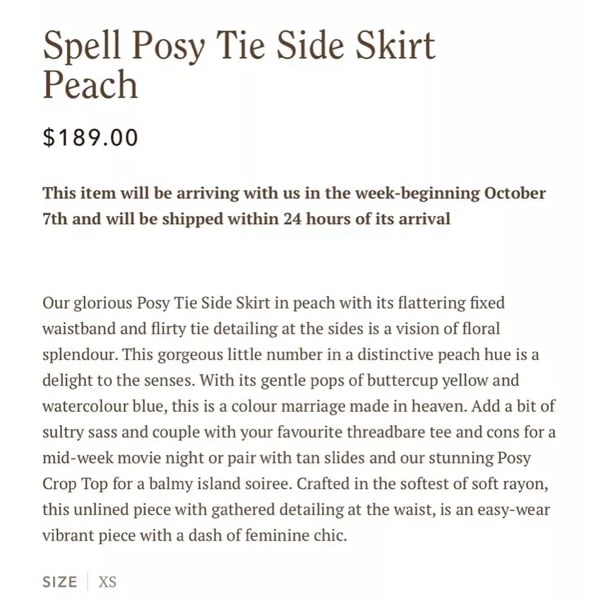The width and height of the screenshot is (603, 603).
Task: Click the word 'splendour' in the description
Action: [x=79, y=355]
